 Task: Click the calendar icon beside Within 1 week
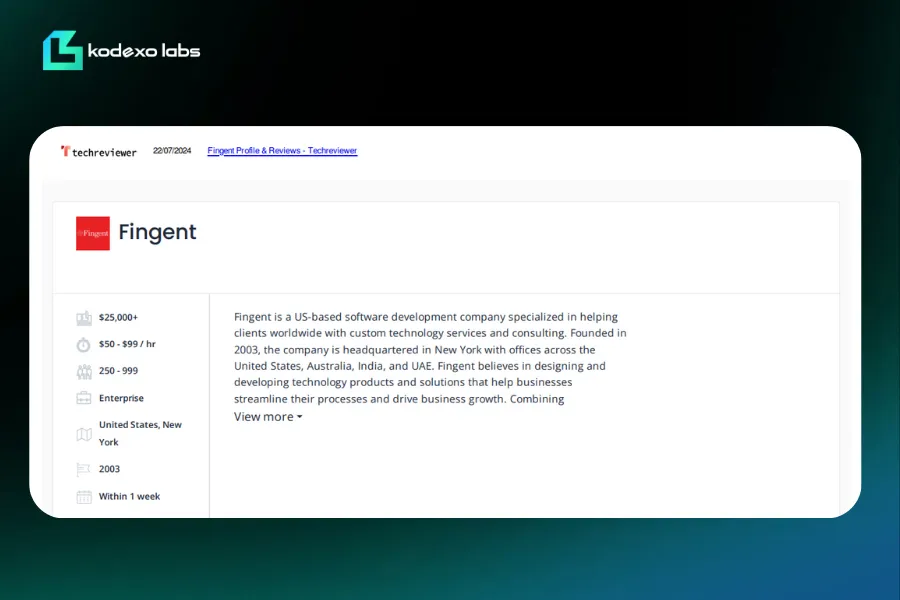[84, 497]
